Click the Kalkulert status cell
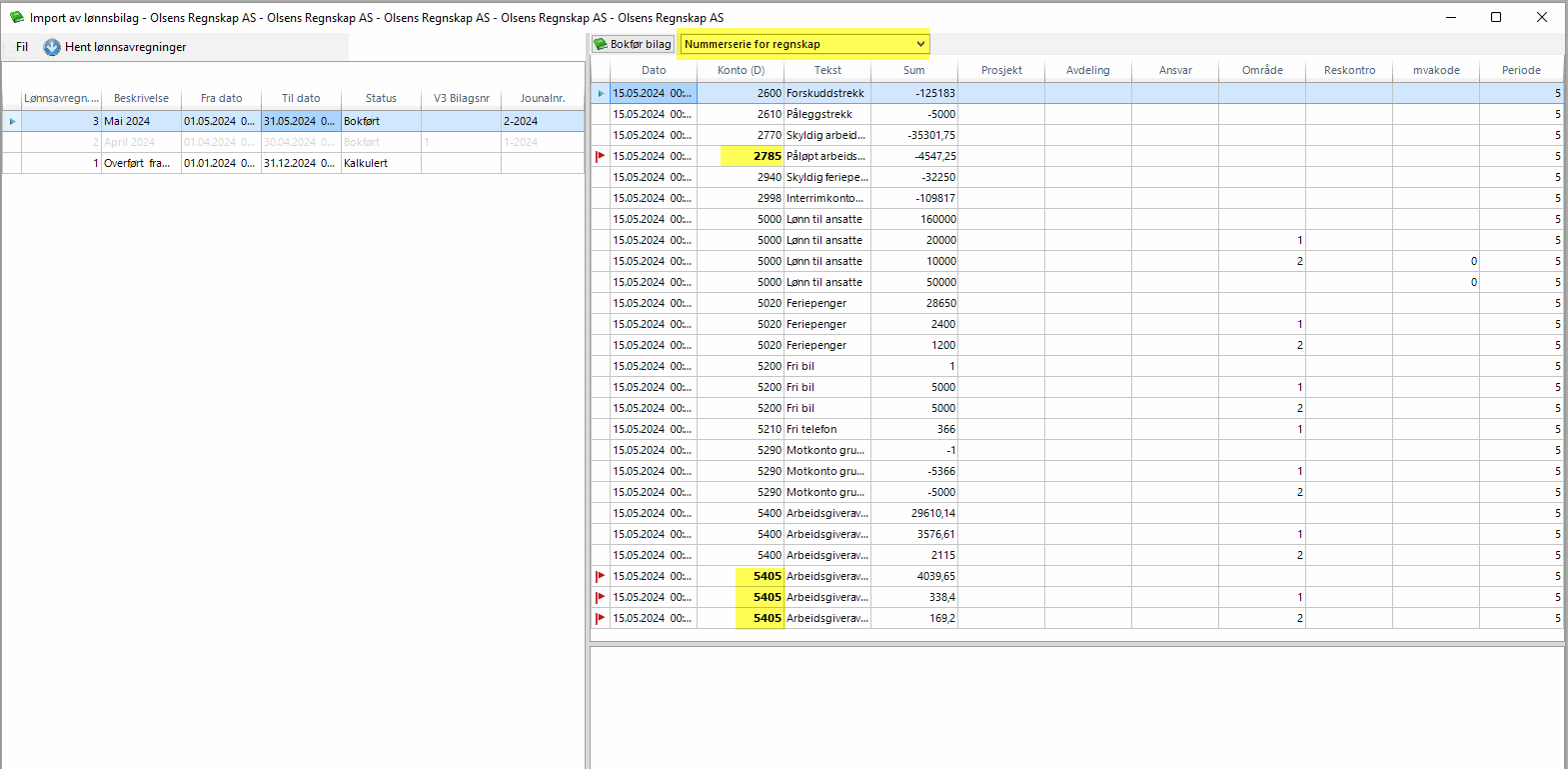 tap(381, 163)
